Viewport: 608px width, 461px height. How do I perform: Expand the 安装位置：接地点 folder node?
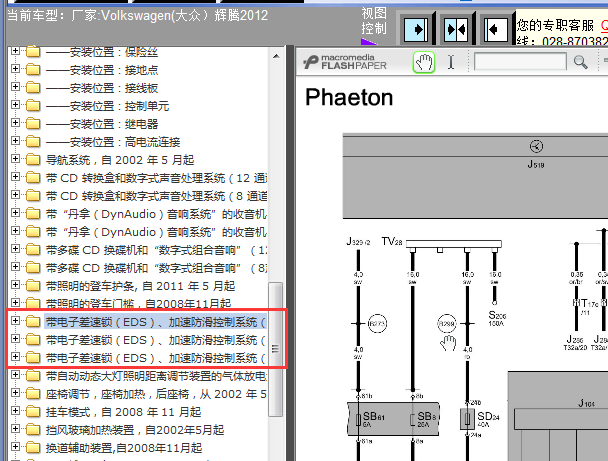pos(15,69)
